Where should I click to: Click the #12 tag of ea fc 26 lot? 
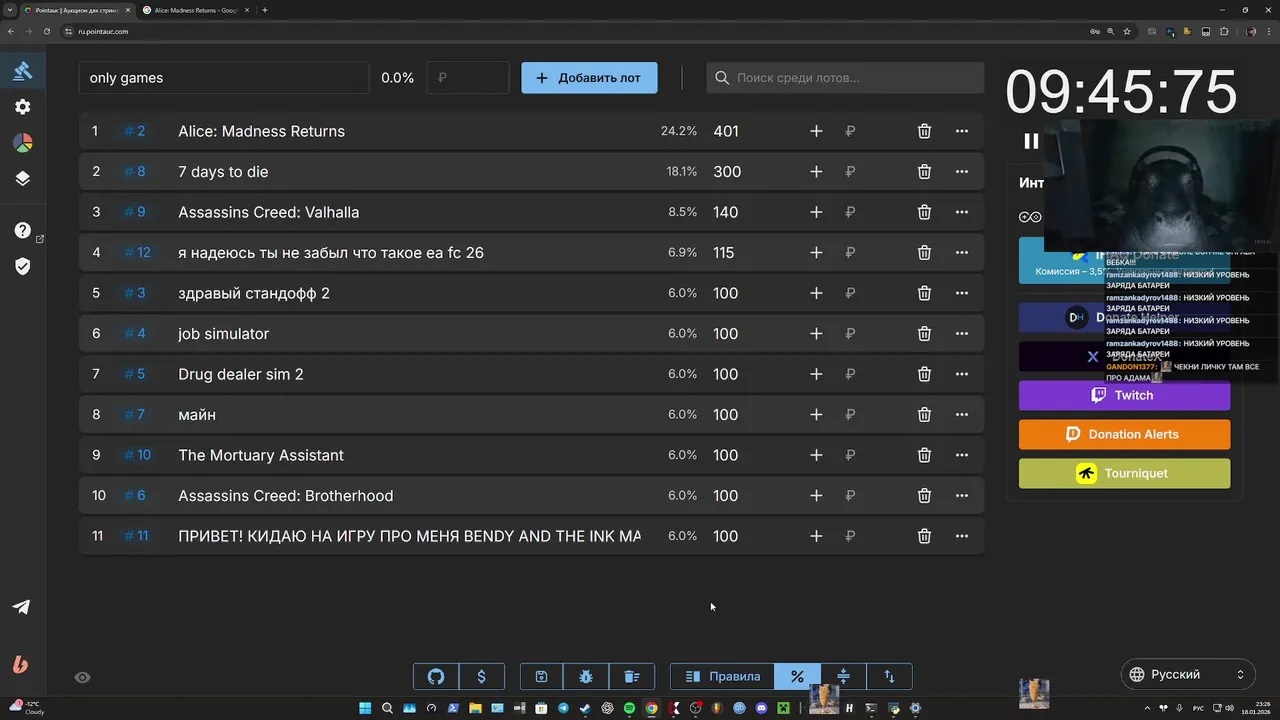point(137,253)
